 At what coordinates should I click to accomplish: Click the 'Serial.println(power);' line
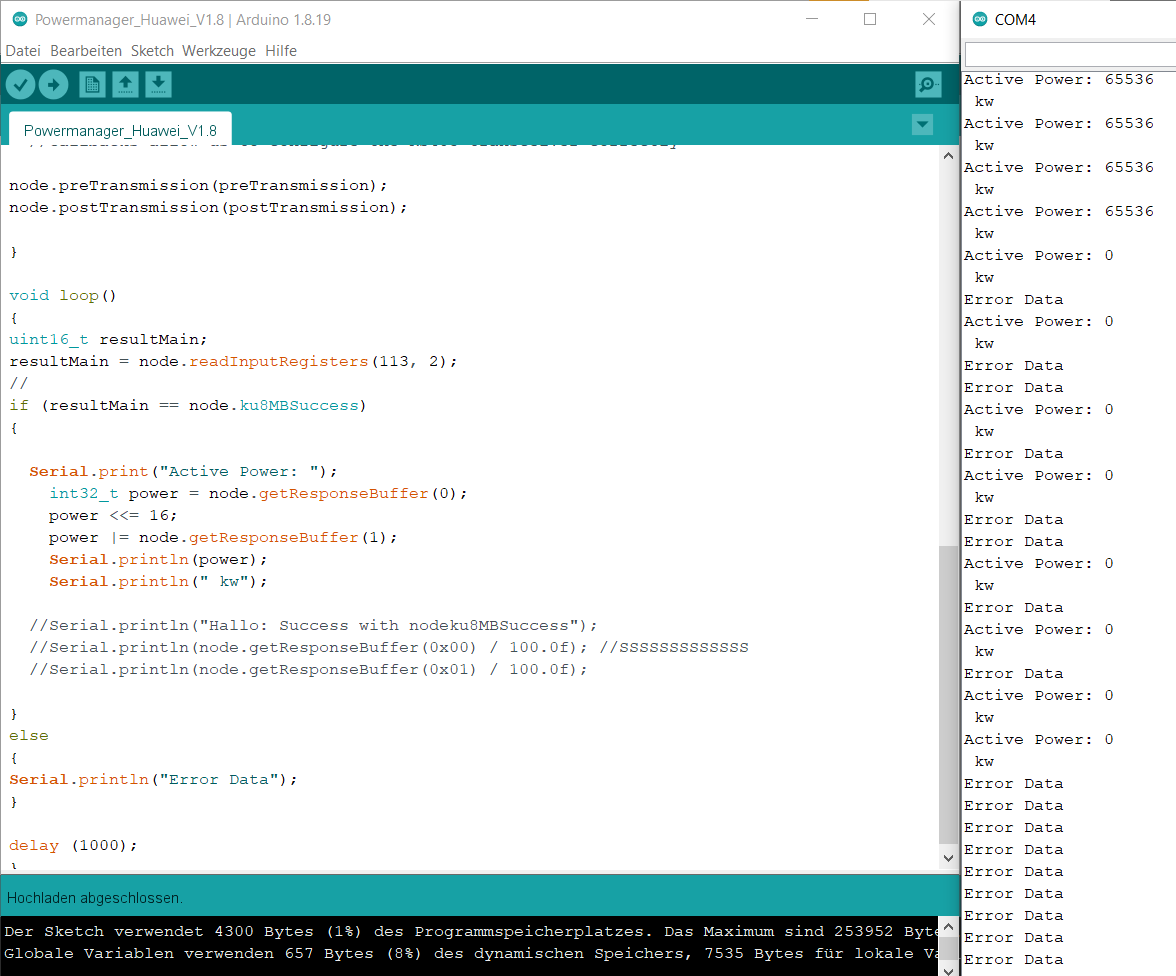pos(158,559)
